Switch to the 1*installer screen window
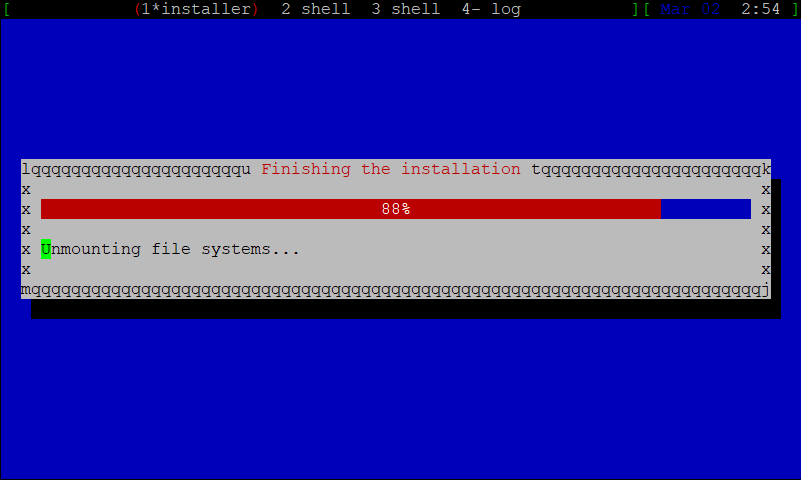The height and width of the screenshot is (480, 801). [x=196, y=9]
